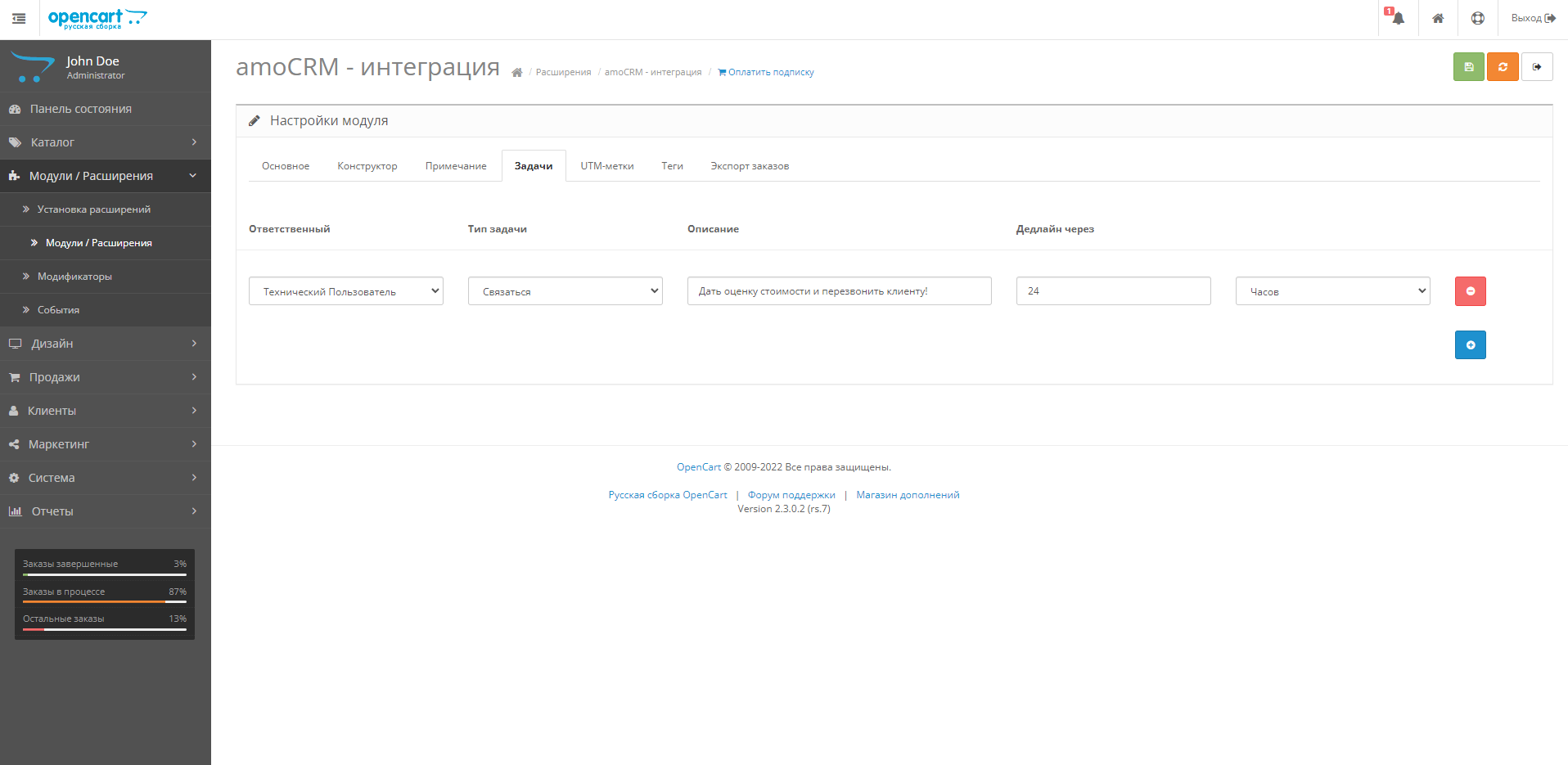
Task: Open Форум поддержки in footer
Action: [791, 494]
